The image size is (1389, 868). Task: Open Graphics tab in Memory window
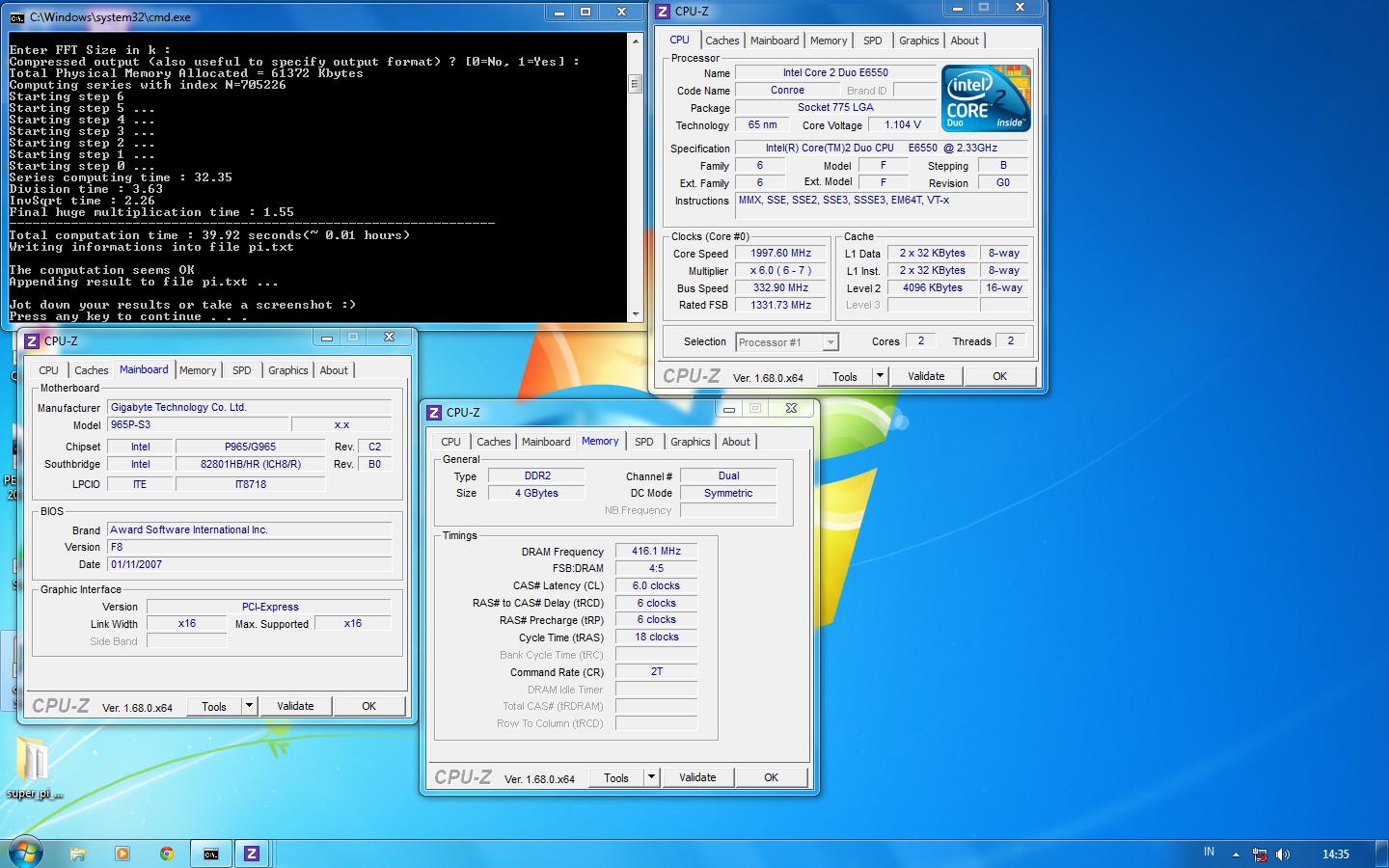click(690, 442)
